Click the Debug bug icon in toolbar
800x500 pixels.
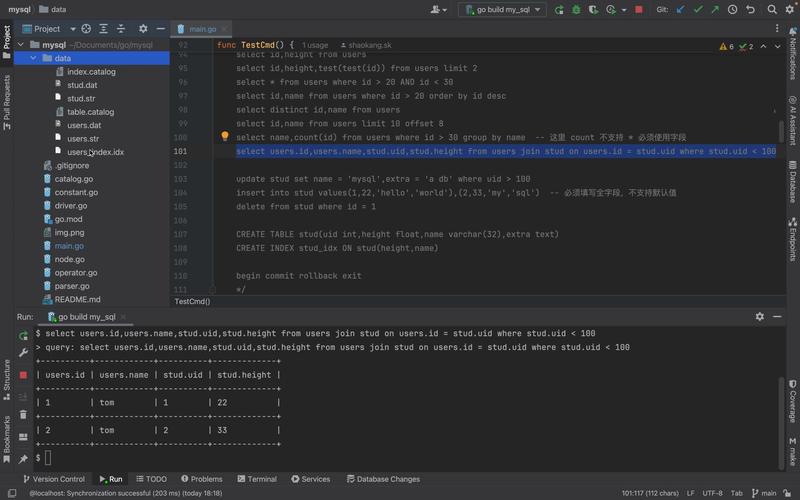click(576, 9)
